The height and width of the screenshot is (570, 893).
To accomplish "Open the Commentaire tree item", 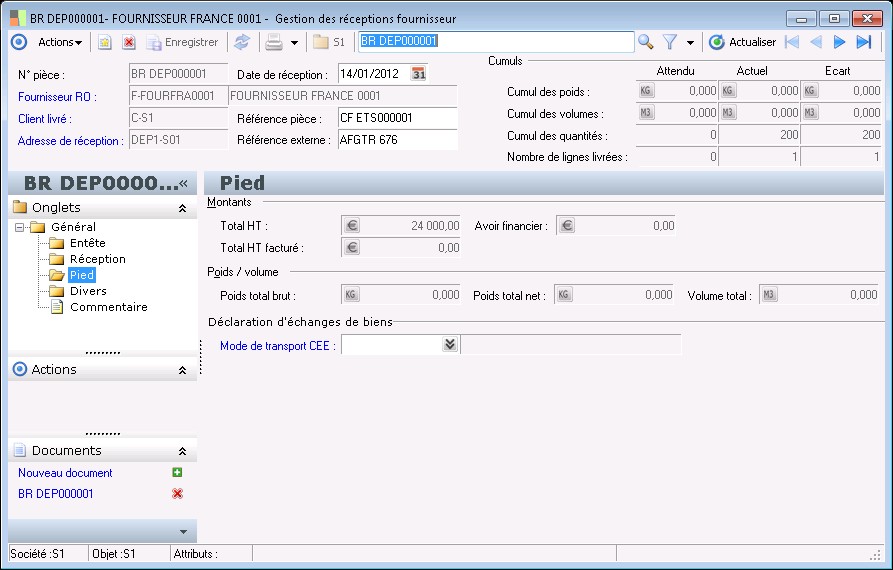I will click(x=108, y=307).
